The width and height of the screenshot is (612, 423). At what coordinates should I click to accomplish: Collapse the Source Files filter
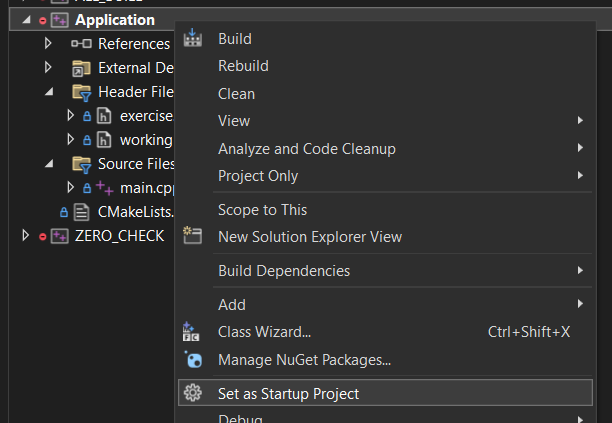[x=49, y=164]
